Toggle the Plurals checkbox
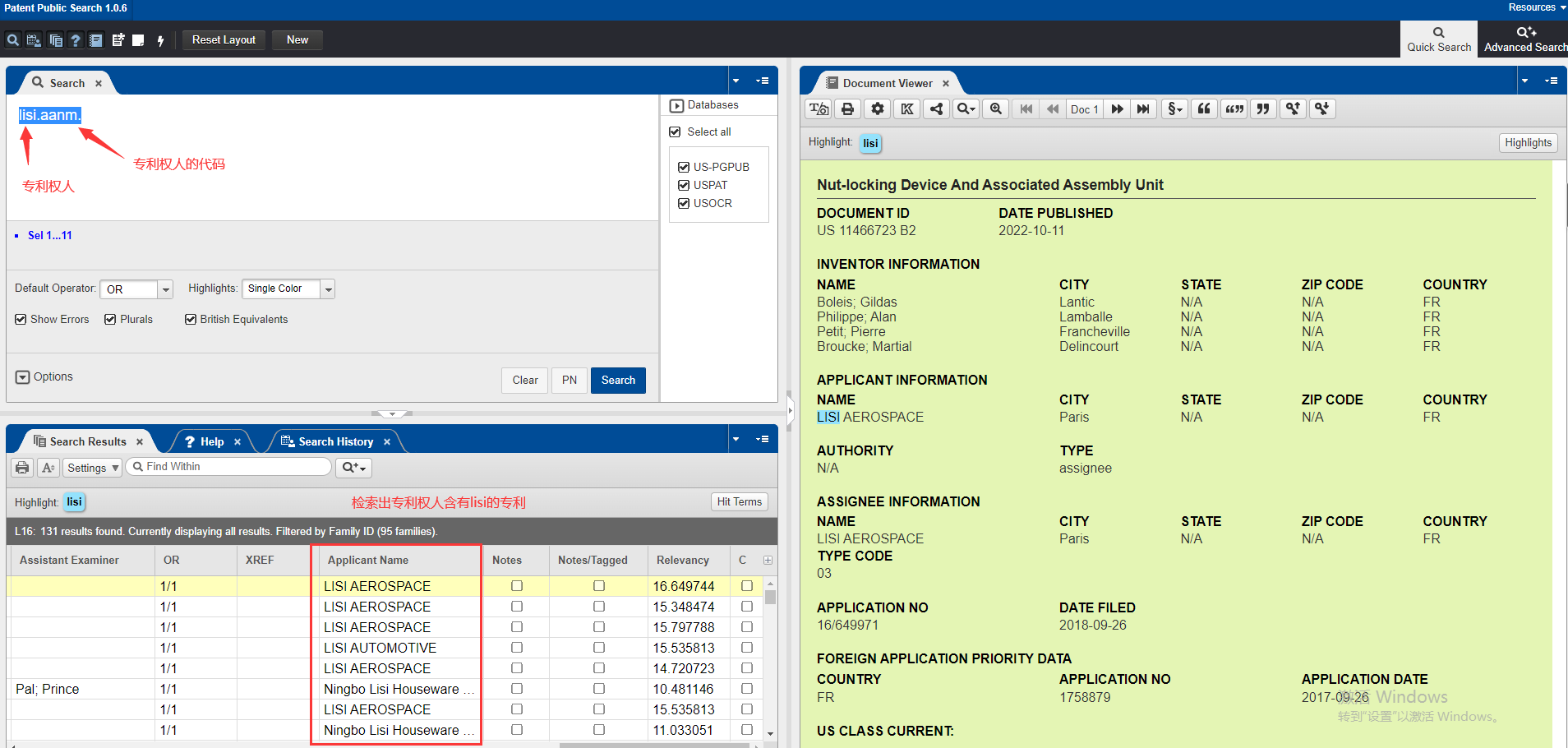 [x=110, y=320]
